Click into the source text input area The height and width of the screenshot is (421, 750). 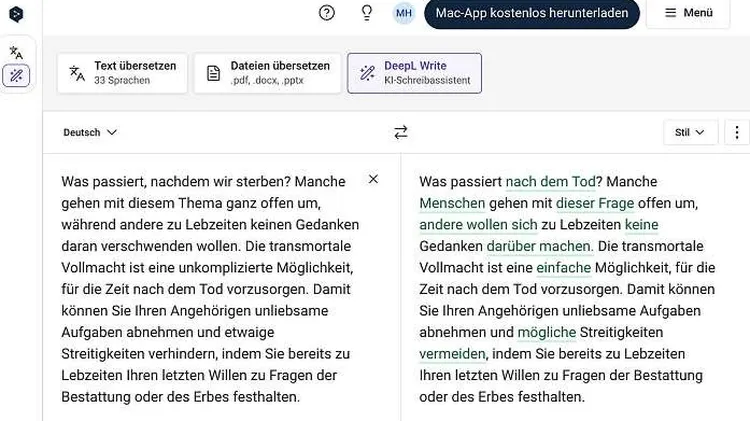pyautogui.click(x=210, y=290)
